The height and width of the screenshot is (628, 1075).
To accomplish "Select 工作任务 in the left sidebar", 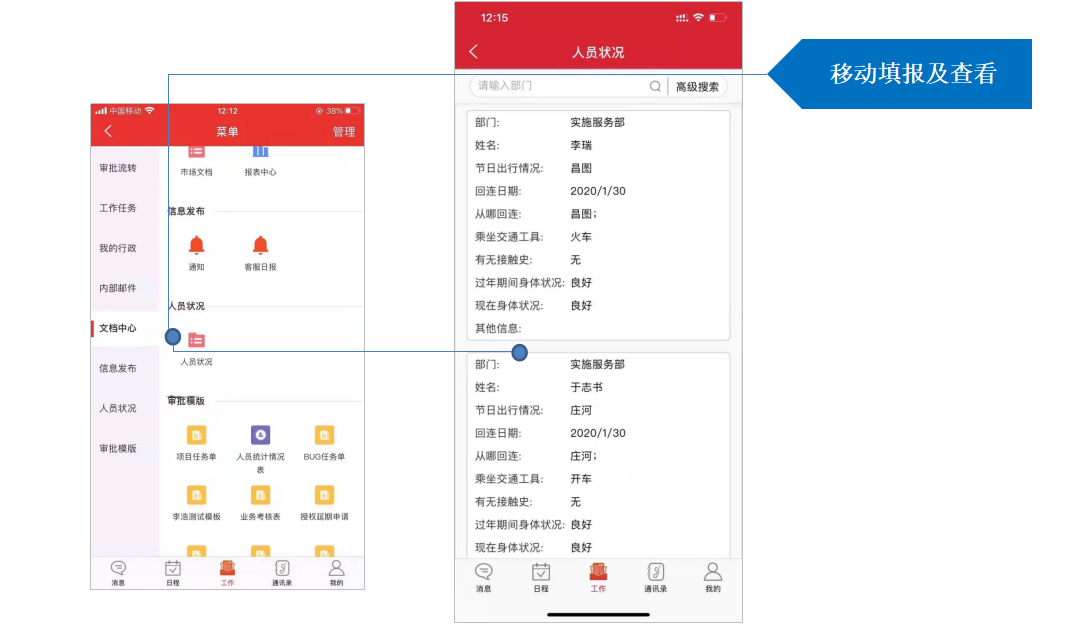I will [x=118, y=208].
